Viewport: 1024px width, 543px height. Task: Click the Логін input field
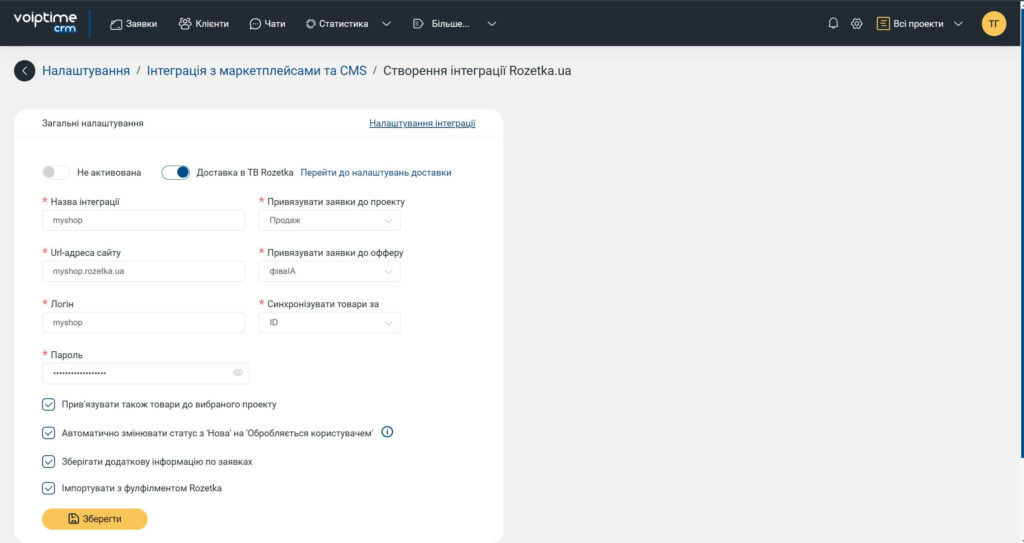144,322
